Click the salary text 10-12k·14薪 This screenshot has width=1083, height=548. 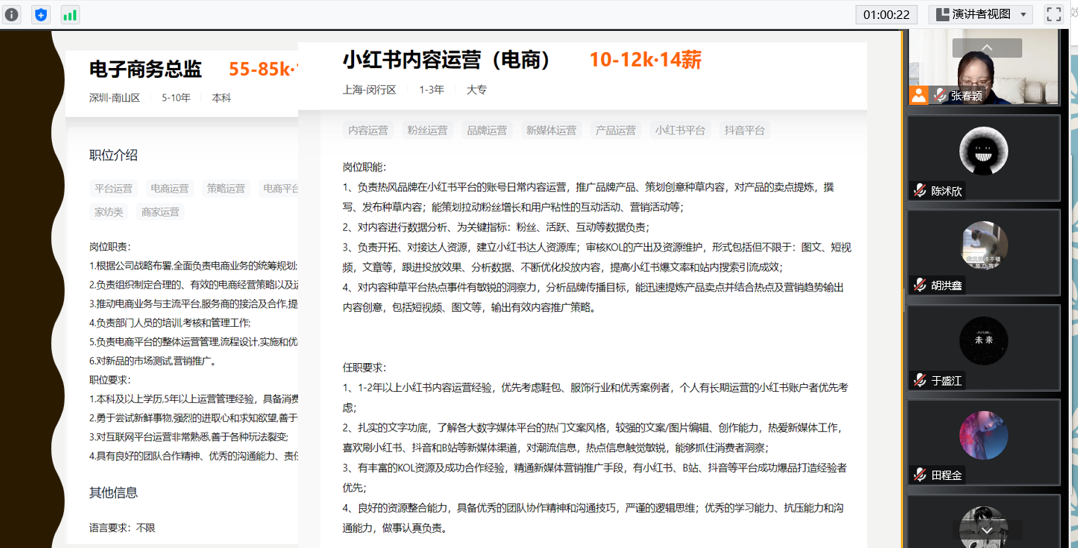tap(645, 60)
